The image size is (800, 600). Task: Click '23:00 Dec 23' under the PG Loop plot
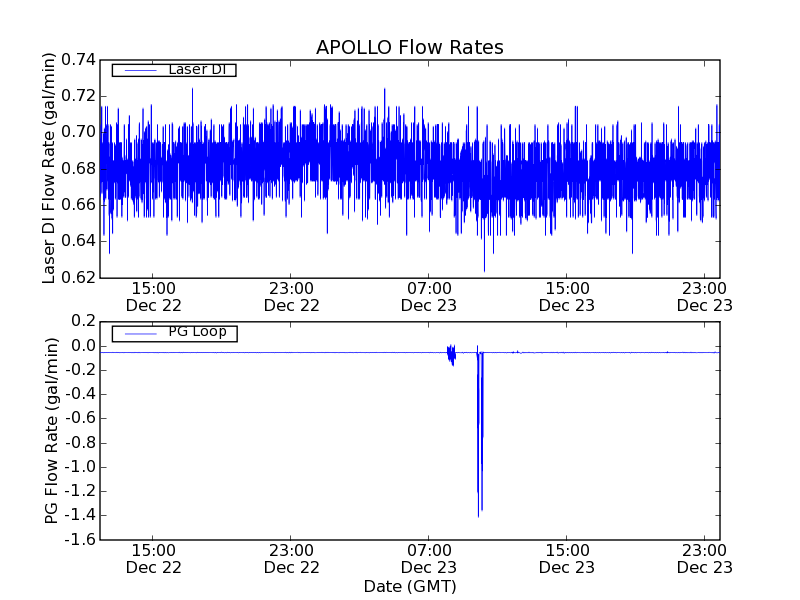click(x=705, y=559)
